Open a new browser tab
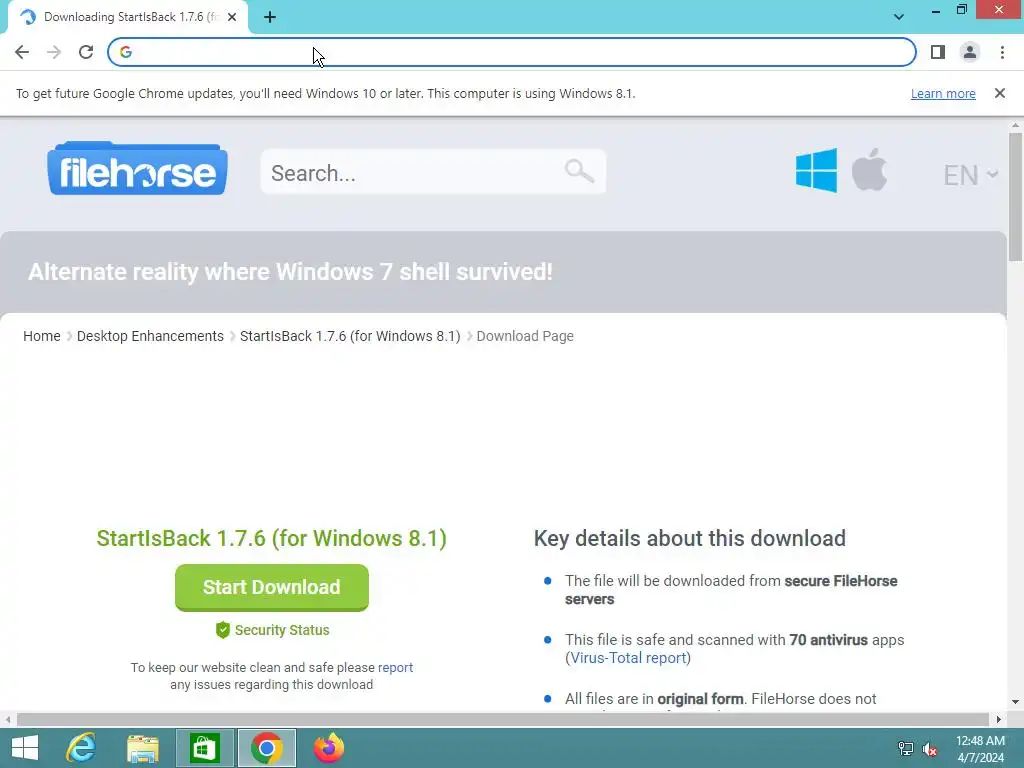The width and height of the screenshot is (1024, 768). tap(270, 17)
